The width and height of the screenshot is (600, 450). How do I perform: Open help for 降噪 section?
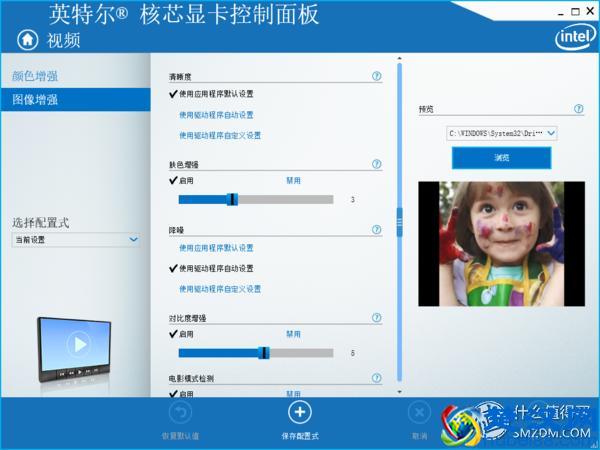tap(377, 229)
